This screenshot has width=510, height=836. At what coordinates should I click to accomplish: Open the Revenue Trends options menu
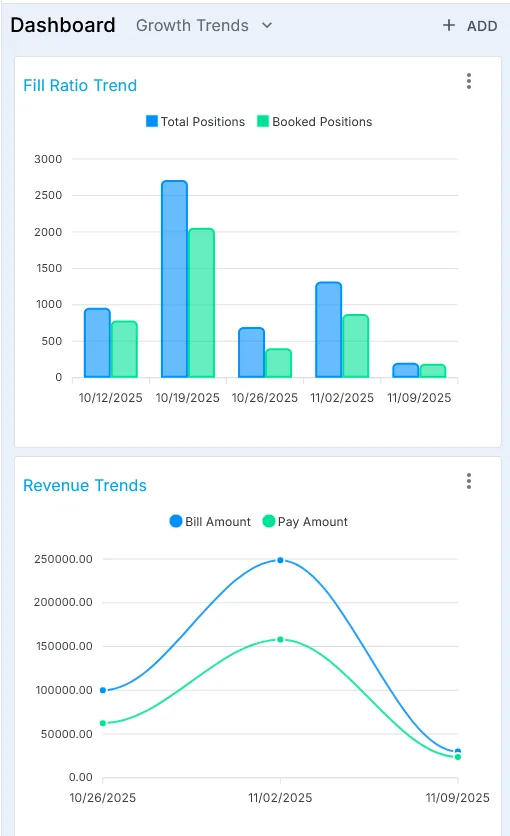(468, 481)
